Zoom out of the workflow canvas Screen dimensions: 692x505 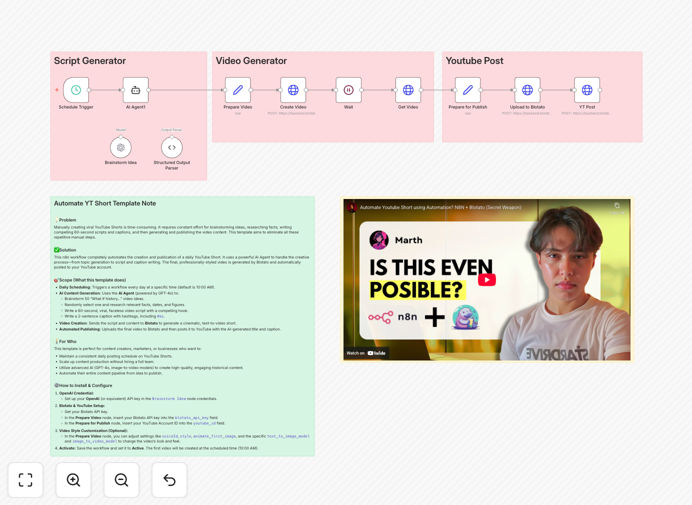click(x=121, y=480)
